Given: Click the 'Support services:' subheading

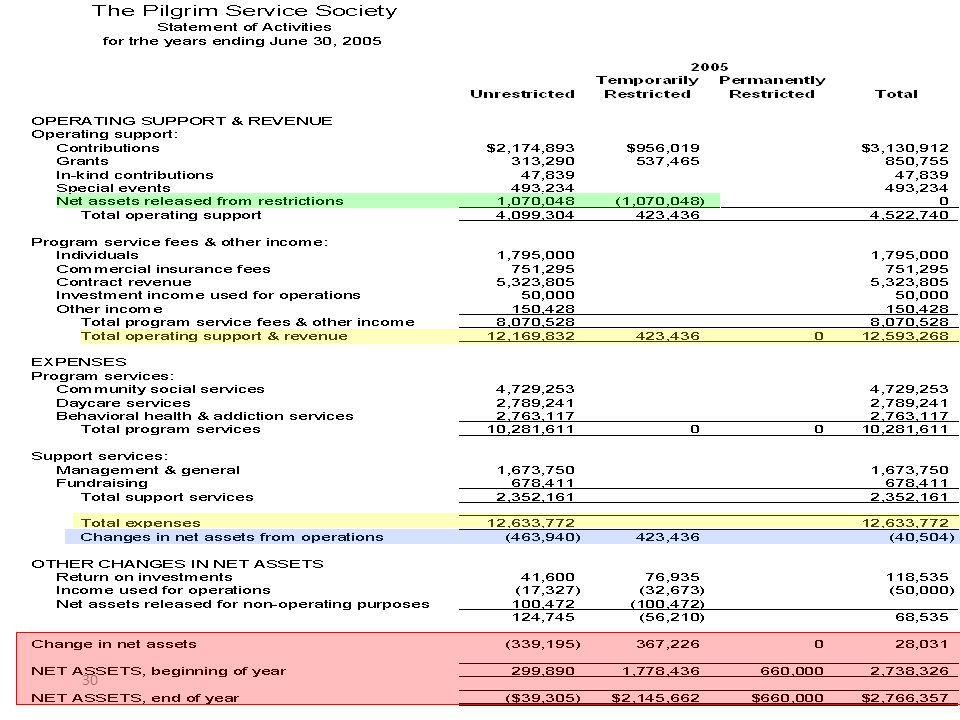Looking at the screenshot, I should (100, 456).
